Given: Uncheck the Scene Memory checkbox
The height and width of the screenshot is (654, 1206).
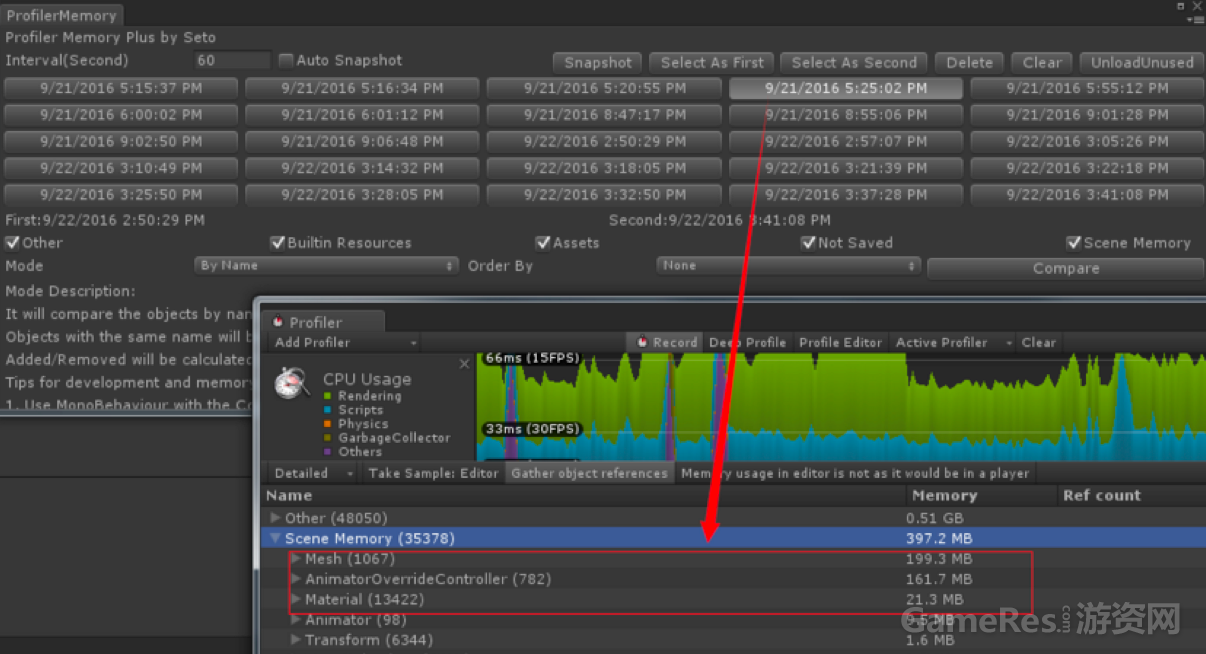Looking at the screenshot, I should (x=1074, y=243).
